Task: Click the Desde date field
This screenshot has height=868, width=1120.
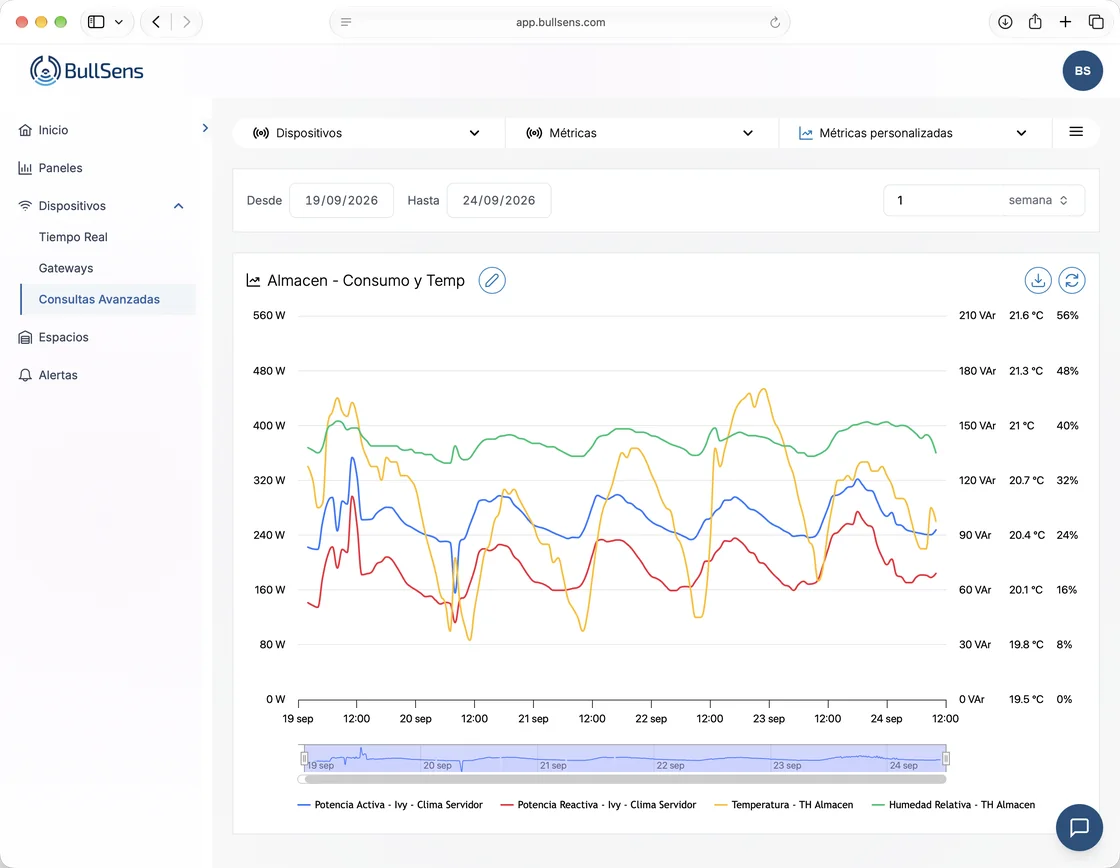Action: click(341, 201)
